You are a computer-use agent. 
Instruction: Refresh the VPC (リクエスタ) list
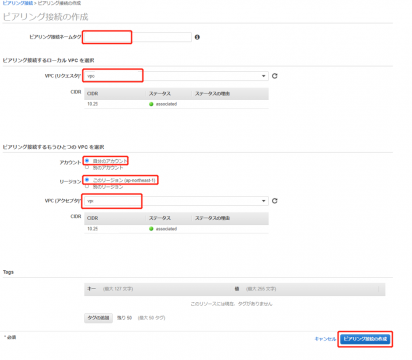pyautogui.click(x=275, y=76)
